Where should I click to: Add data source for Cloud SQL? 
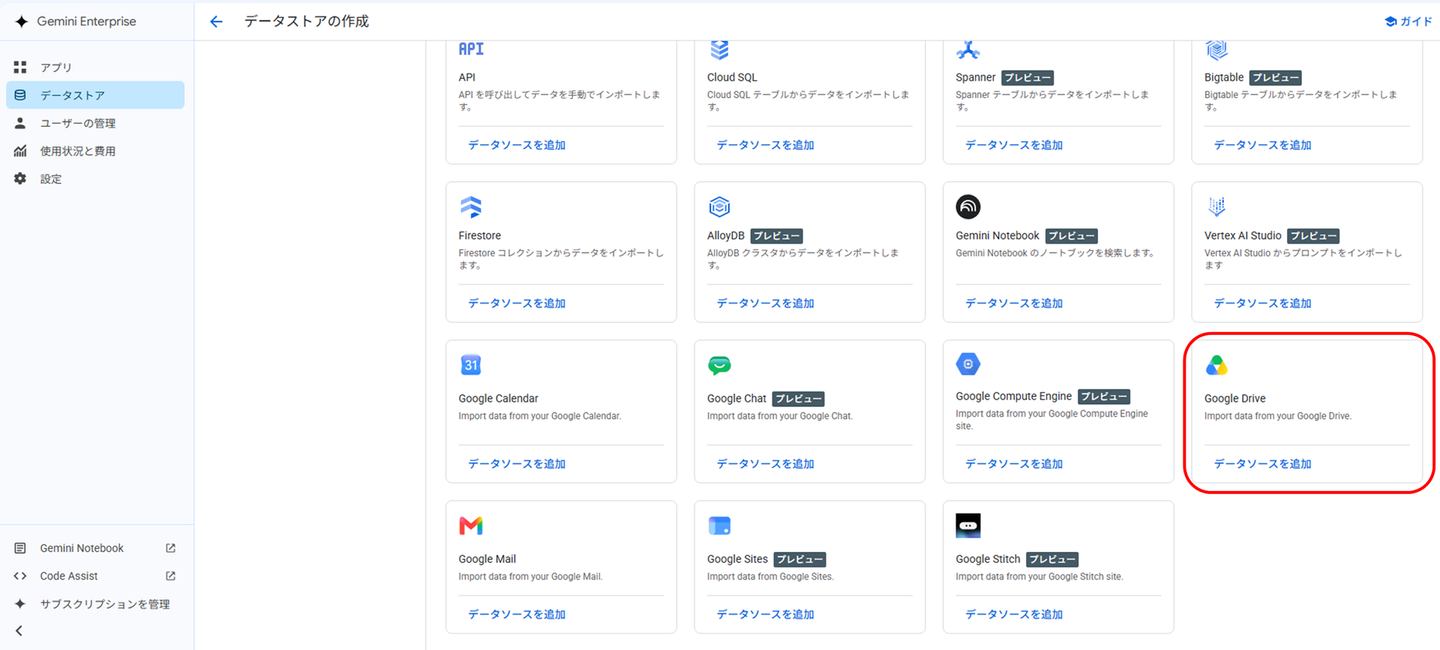(x=765, y=145)
